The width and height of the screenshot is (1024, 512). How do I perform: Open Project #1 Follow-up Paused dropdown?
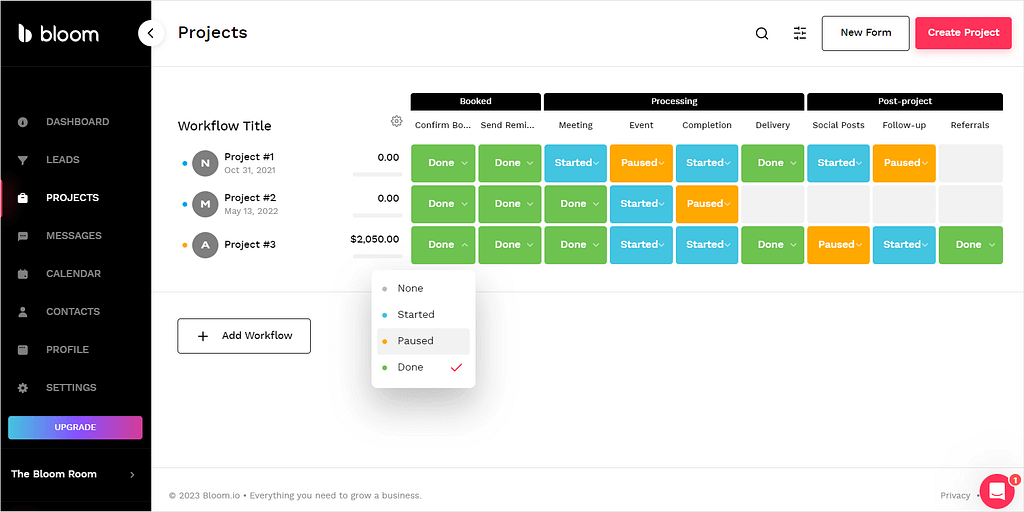coord(904,163)
